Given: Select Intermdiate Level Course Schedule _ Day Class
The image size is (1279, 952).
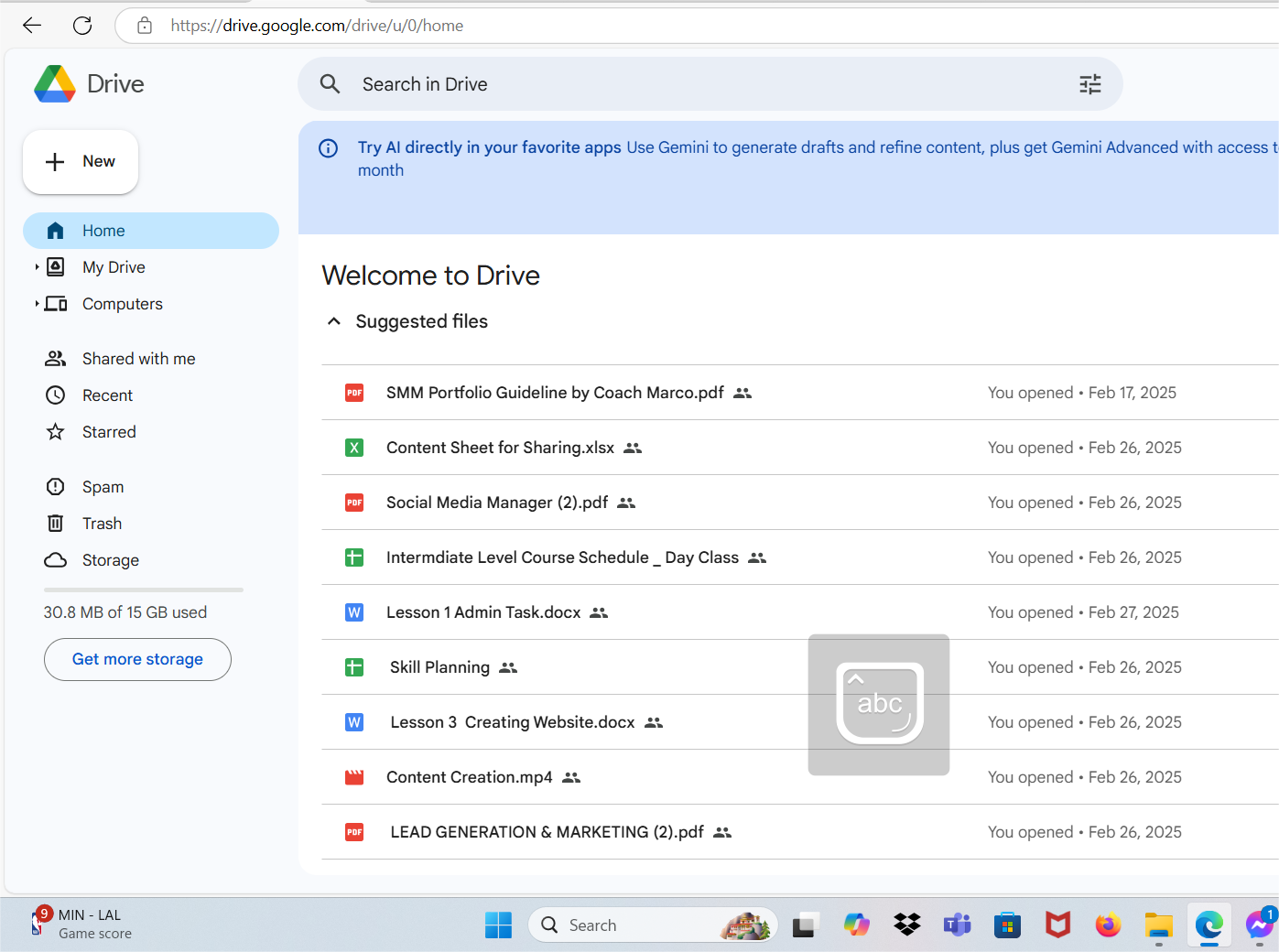Looking at the screenshot, I should 562,557.
